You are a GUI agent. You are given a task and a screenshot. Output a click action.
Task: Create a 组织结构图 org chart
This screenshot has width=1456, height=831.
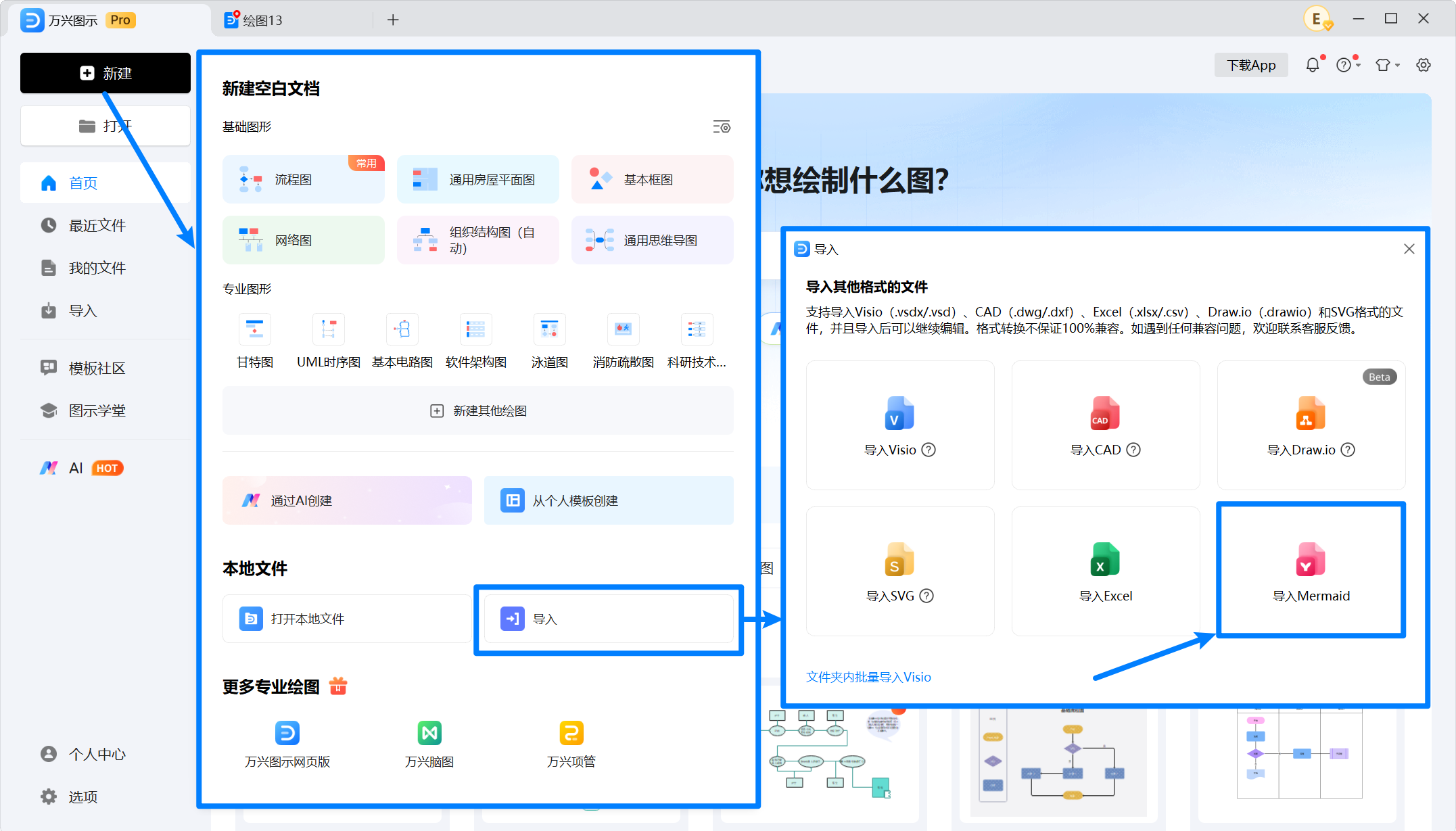pos(478,240)
